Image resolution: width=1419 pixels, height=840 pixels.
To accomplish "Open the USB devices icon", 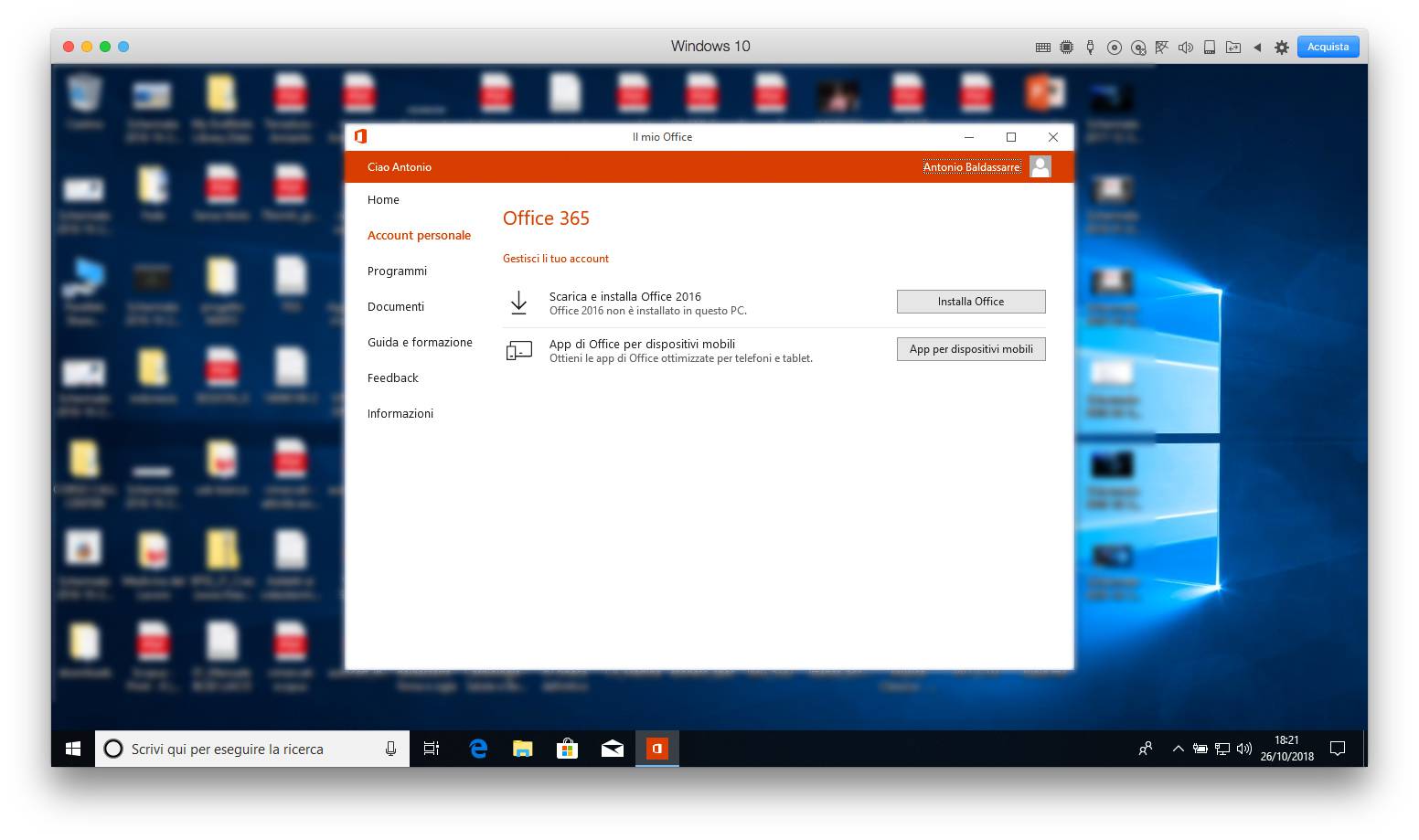I will click(1090, 48).
